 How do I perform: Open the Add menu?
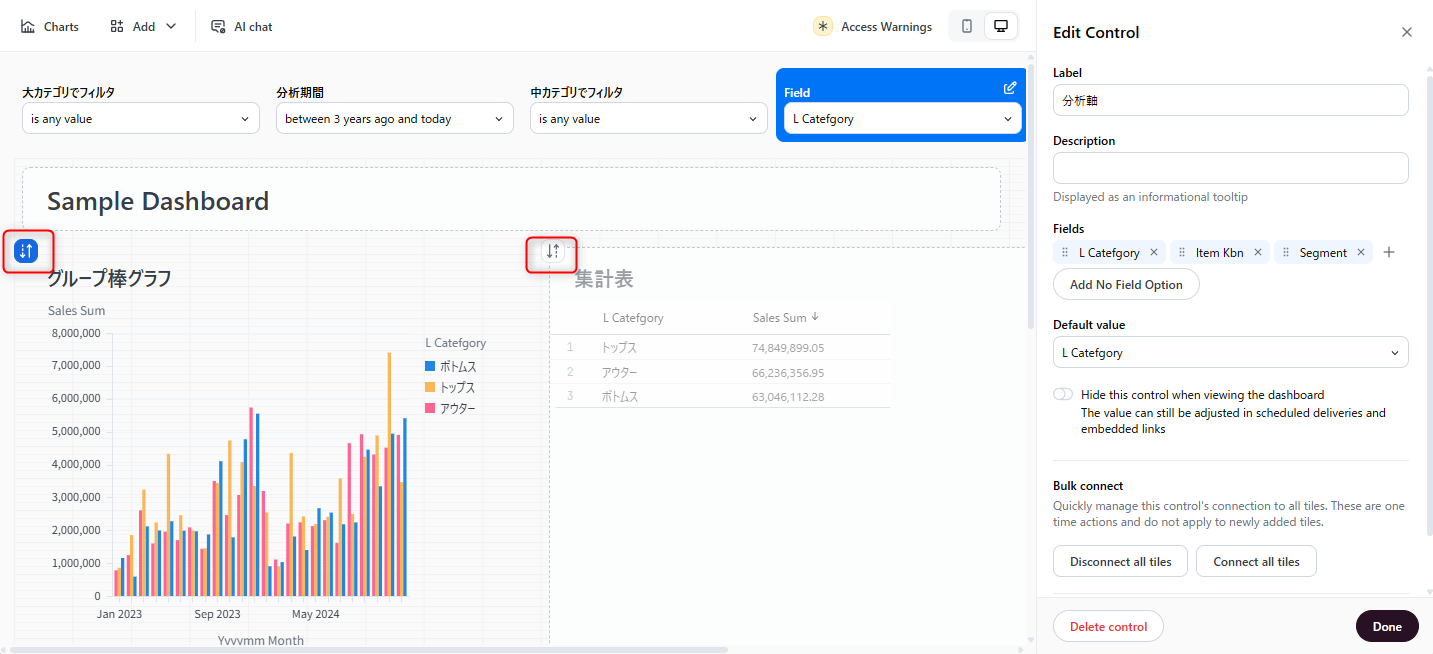pos(143,27)
